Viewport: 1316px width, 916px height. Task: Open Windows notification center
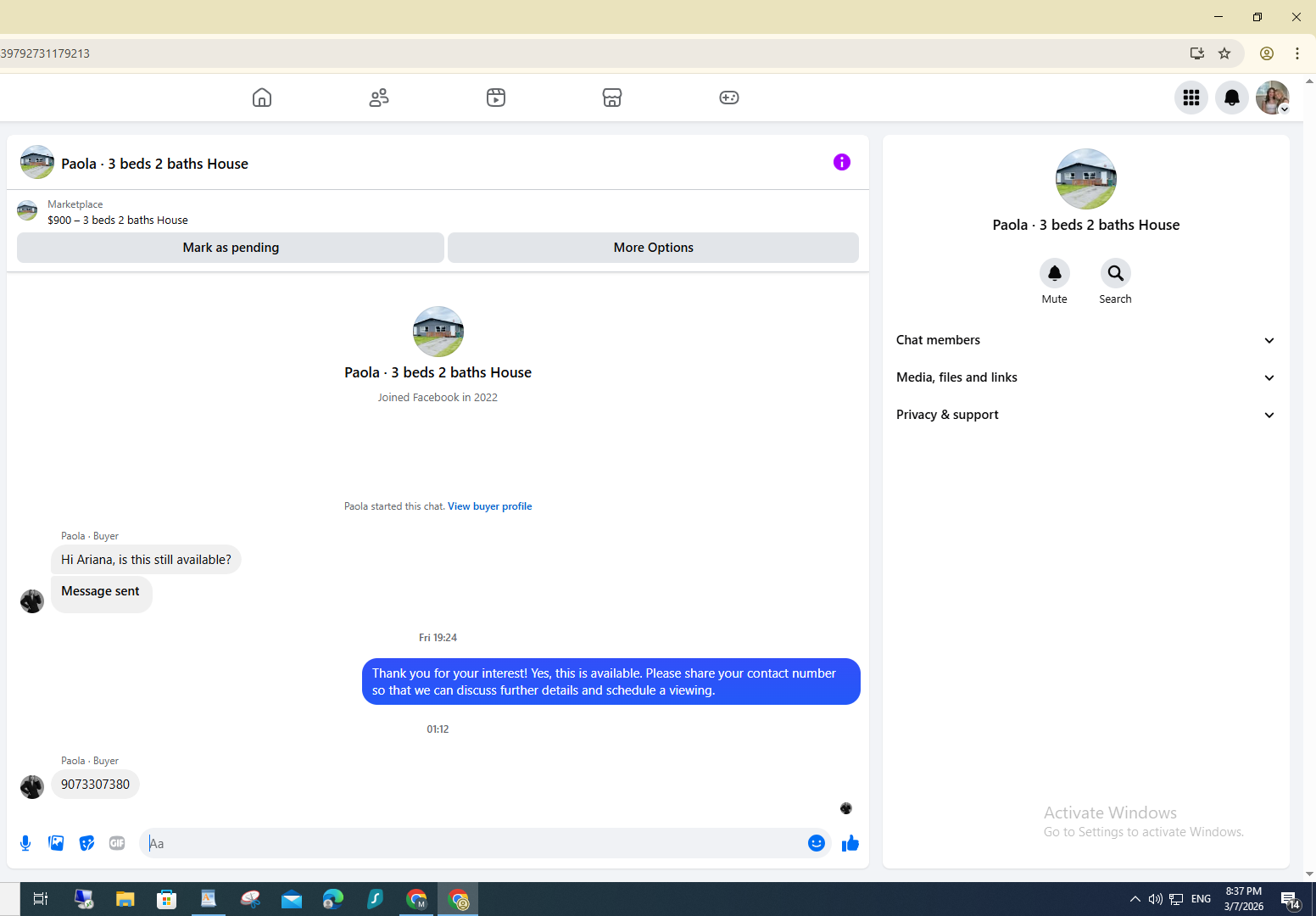pos(1291,899)
